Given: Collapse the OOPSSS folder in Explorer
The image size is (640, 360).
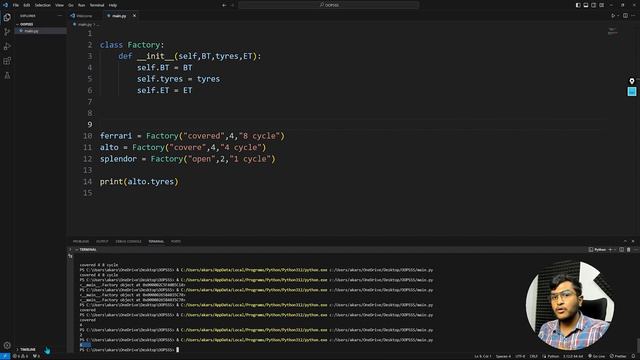Looking at the screenshot, I should tap(27, 24).
